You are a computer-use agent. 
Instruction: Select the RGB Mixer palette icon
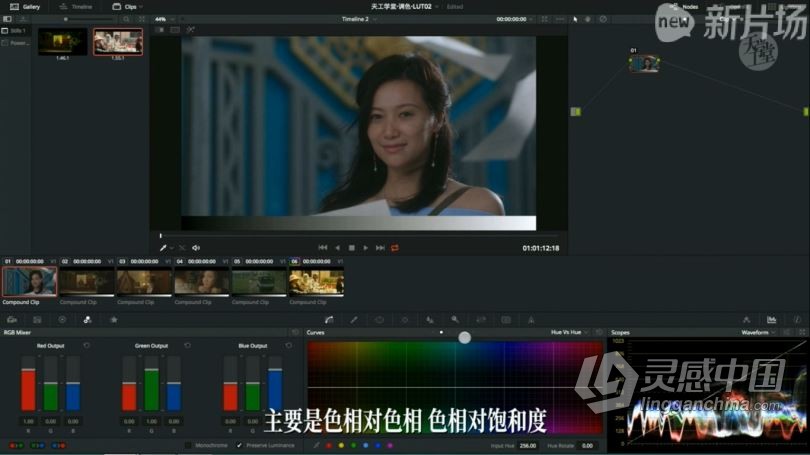click(87, 320)
